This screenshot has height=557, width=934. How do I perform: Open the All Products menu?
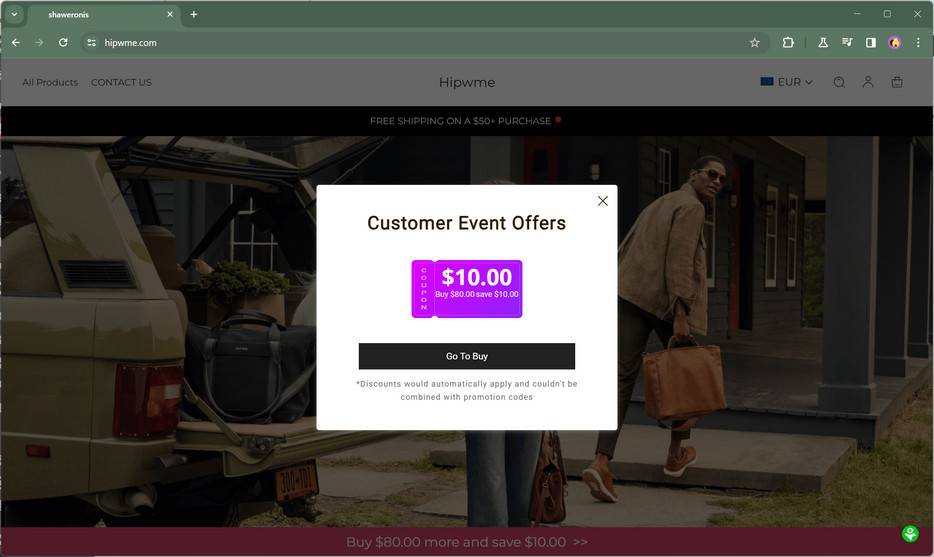coord(50,82)
